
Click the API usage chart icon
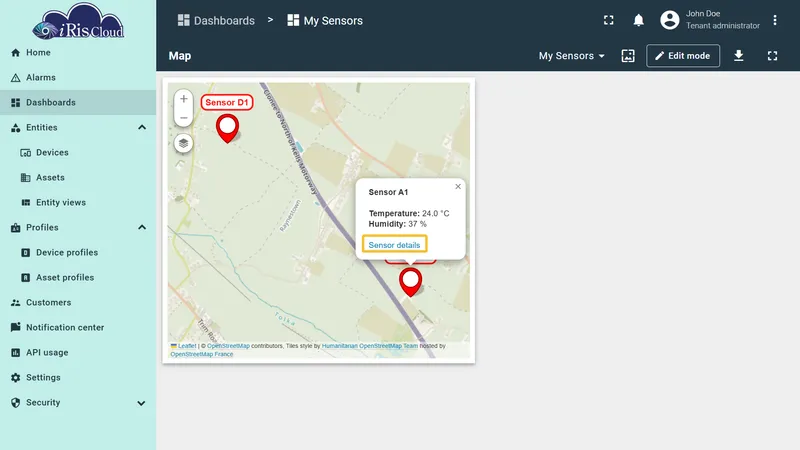tap(15, 353)
